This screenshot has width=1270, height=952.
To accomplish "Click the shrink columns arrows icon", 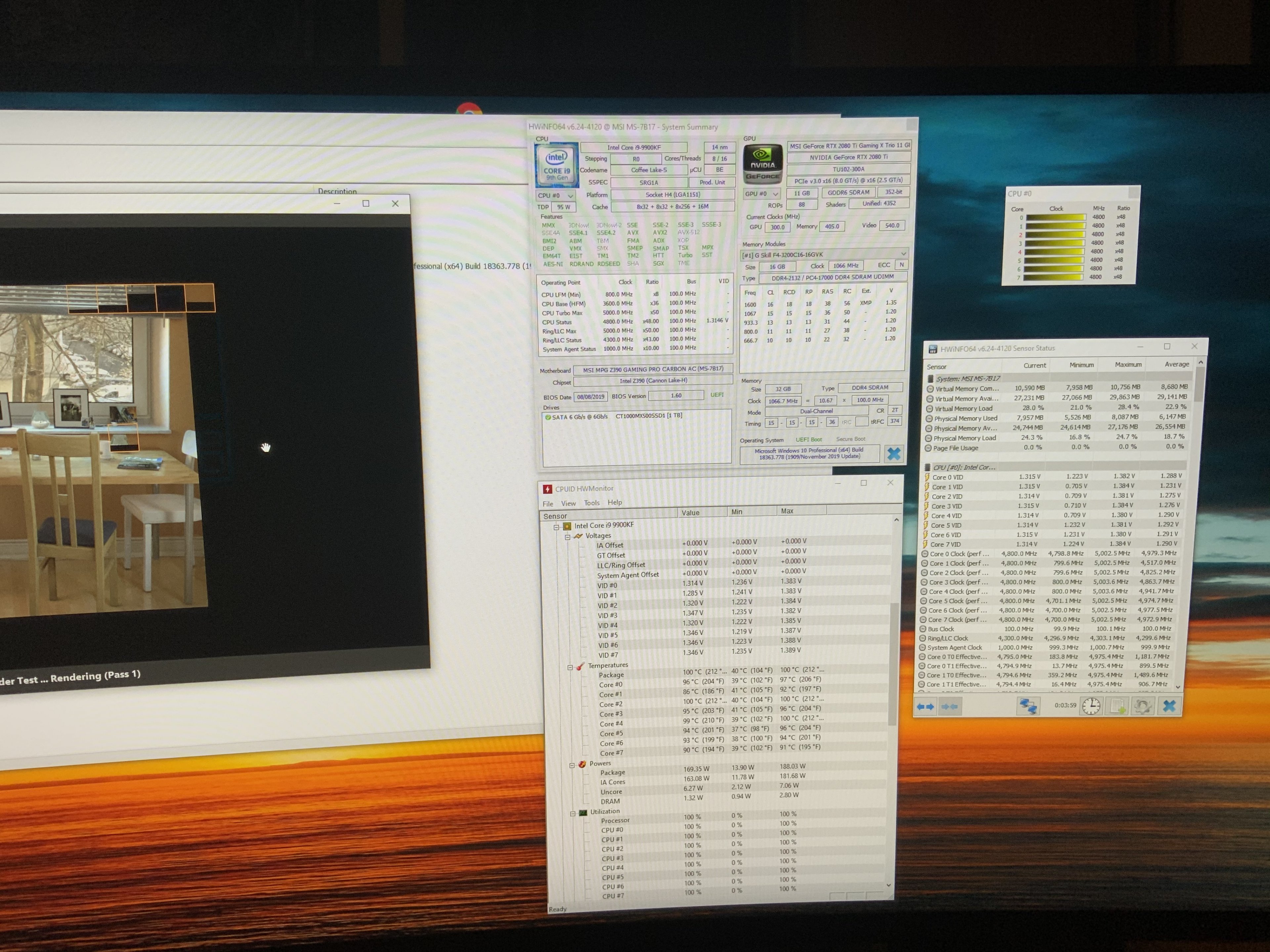I will pyautogui.click(x=950, y=706).
